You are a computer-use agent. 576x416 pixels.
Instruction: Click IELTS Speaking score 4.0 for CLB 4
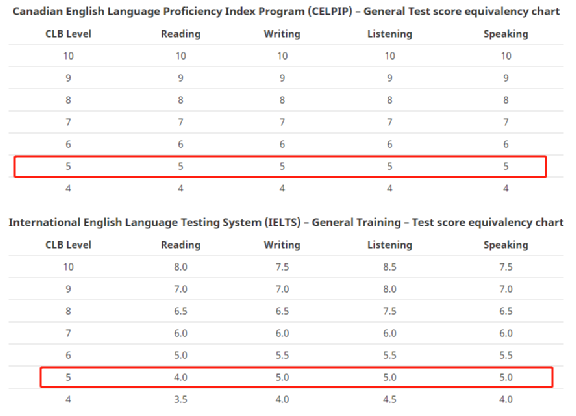[506, 399]
